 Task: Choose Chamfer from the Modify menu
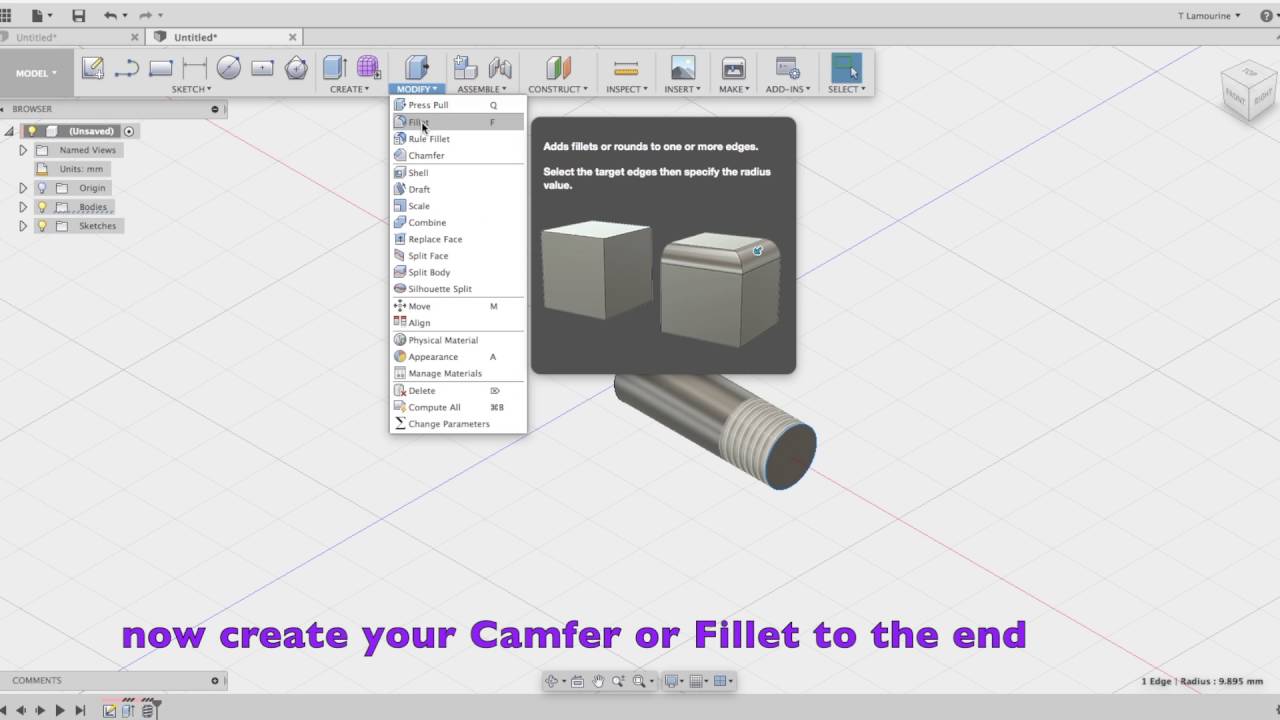pos(458,155)
